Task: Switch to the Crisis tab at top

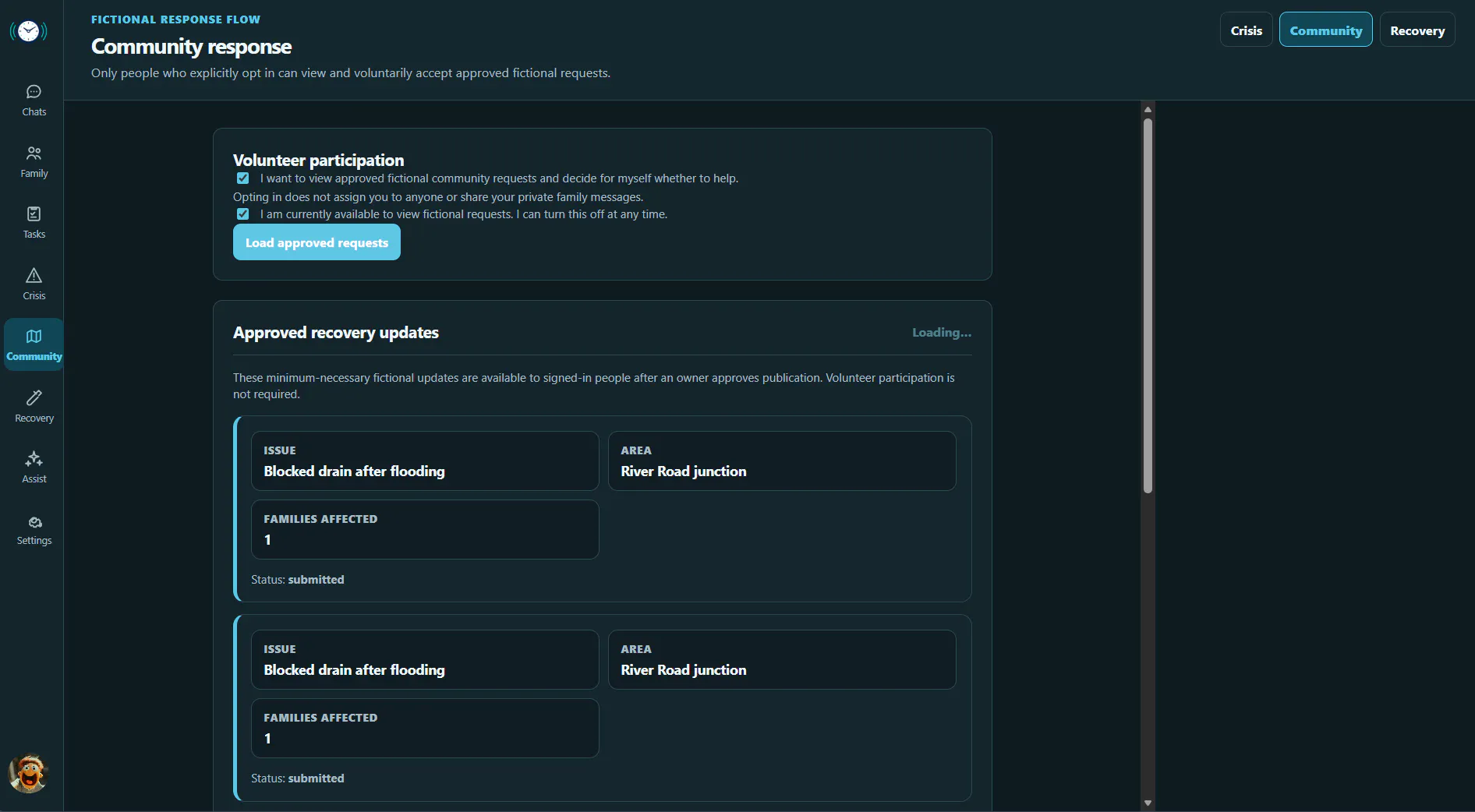Action: (1246, 30)
